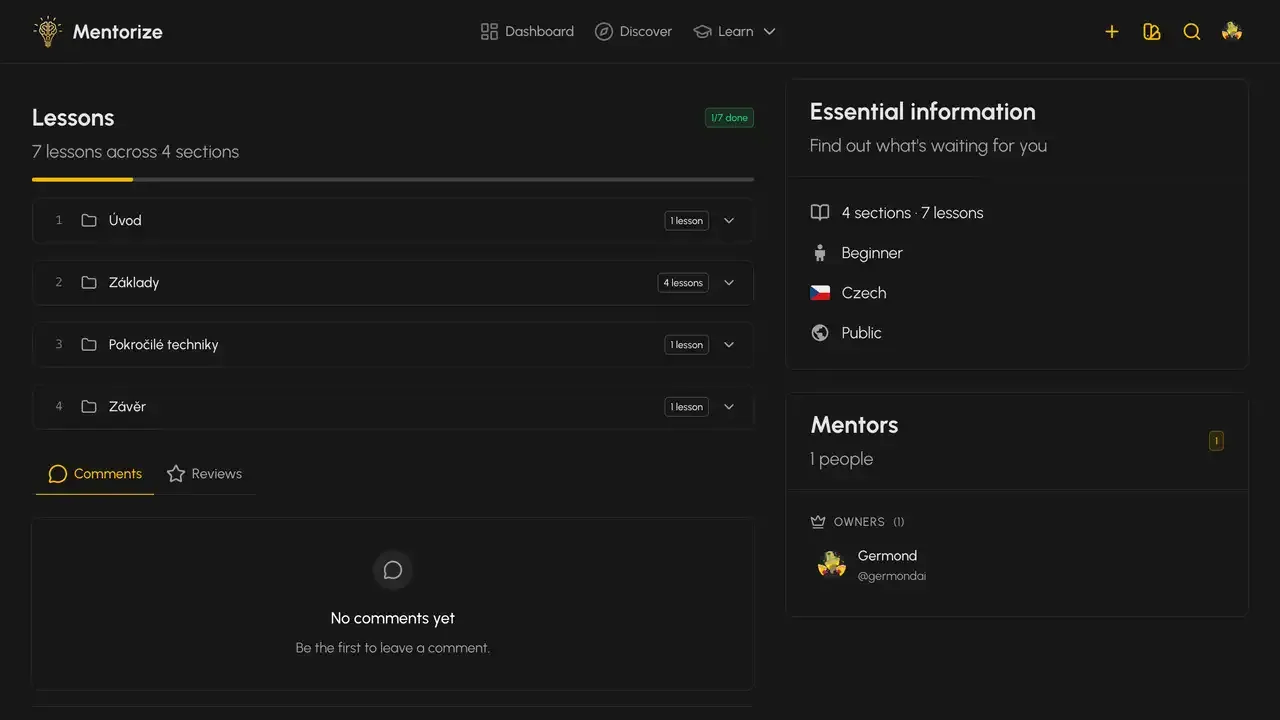
Task: Select the Závěr section title
Action: pyautogui.click(x=127, y=406)
